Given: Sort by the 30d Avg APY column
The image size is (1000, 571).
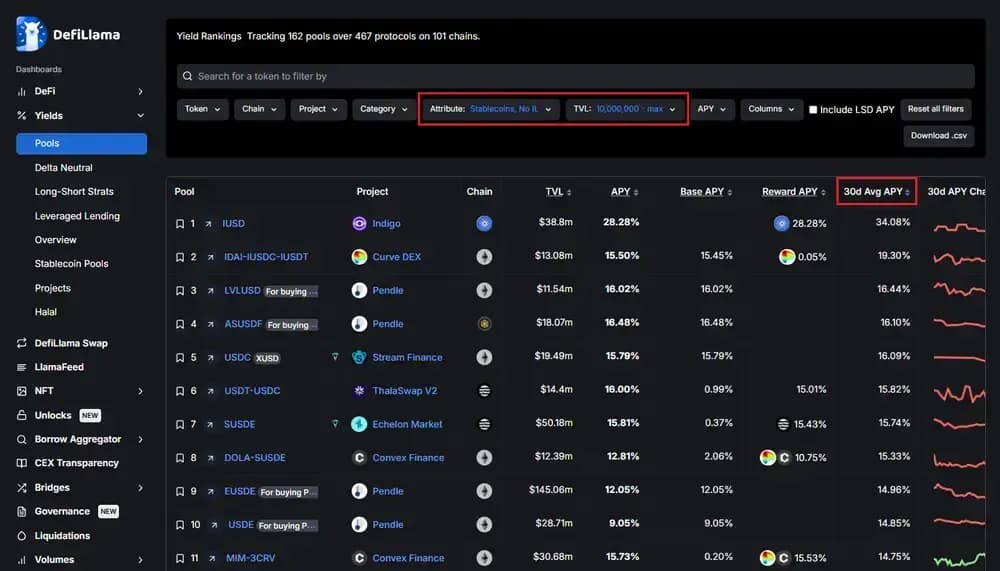Looking at the screenshot, I should (876, 192).
